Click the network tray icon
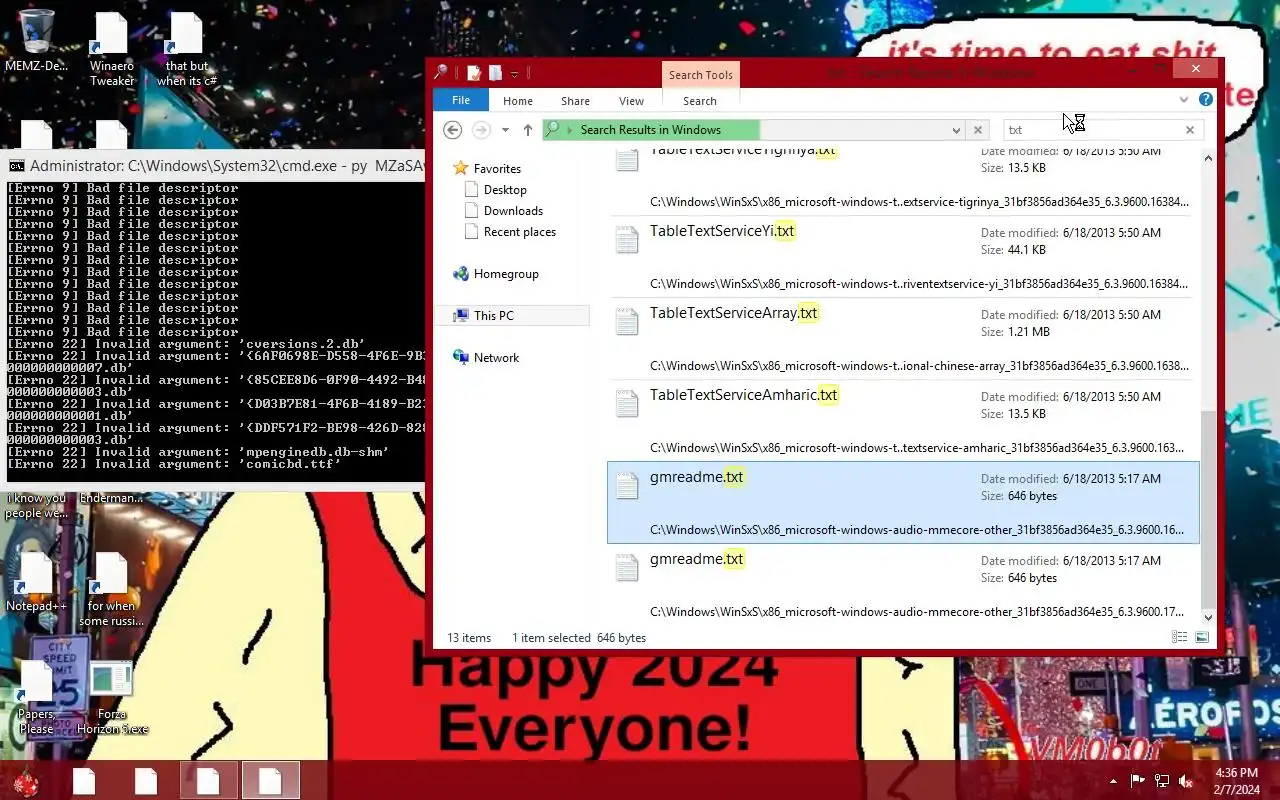Image resolution: width=1280 pixels, height=800 pixels. coord(1162,782)
